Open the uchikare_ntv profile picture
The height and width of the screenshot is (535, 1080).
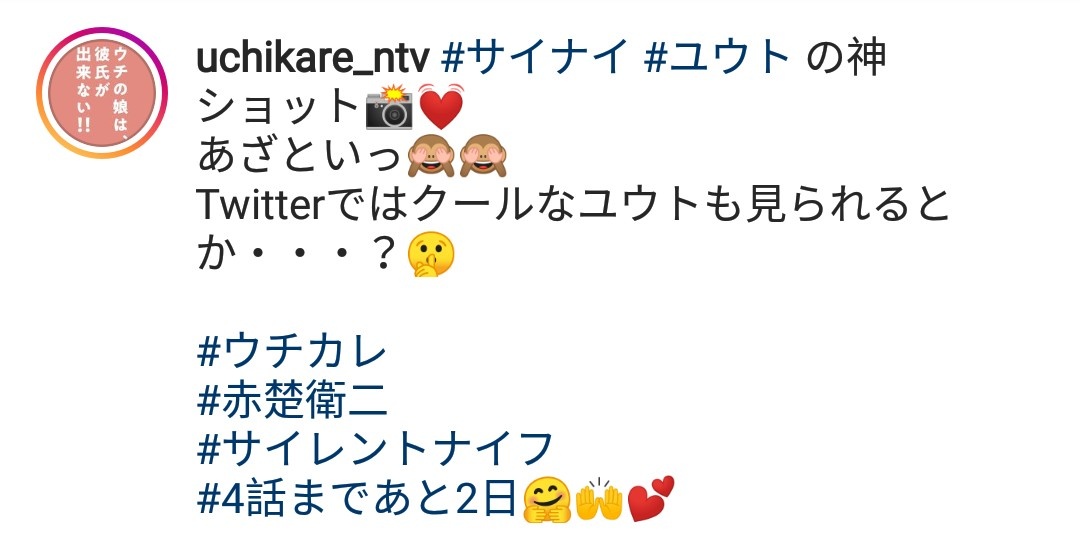[x=102, y=93]
